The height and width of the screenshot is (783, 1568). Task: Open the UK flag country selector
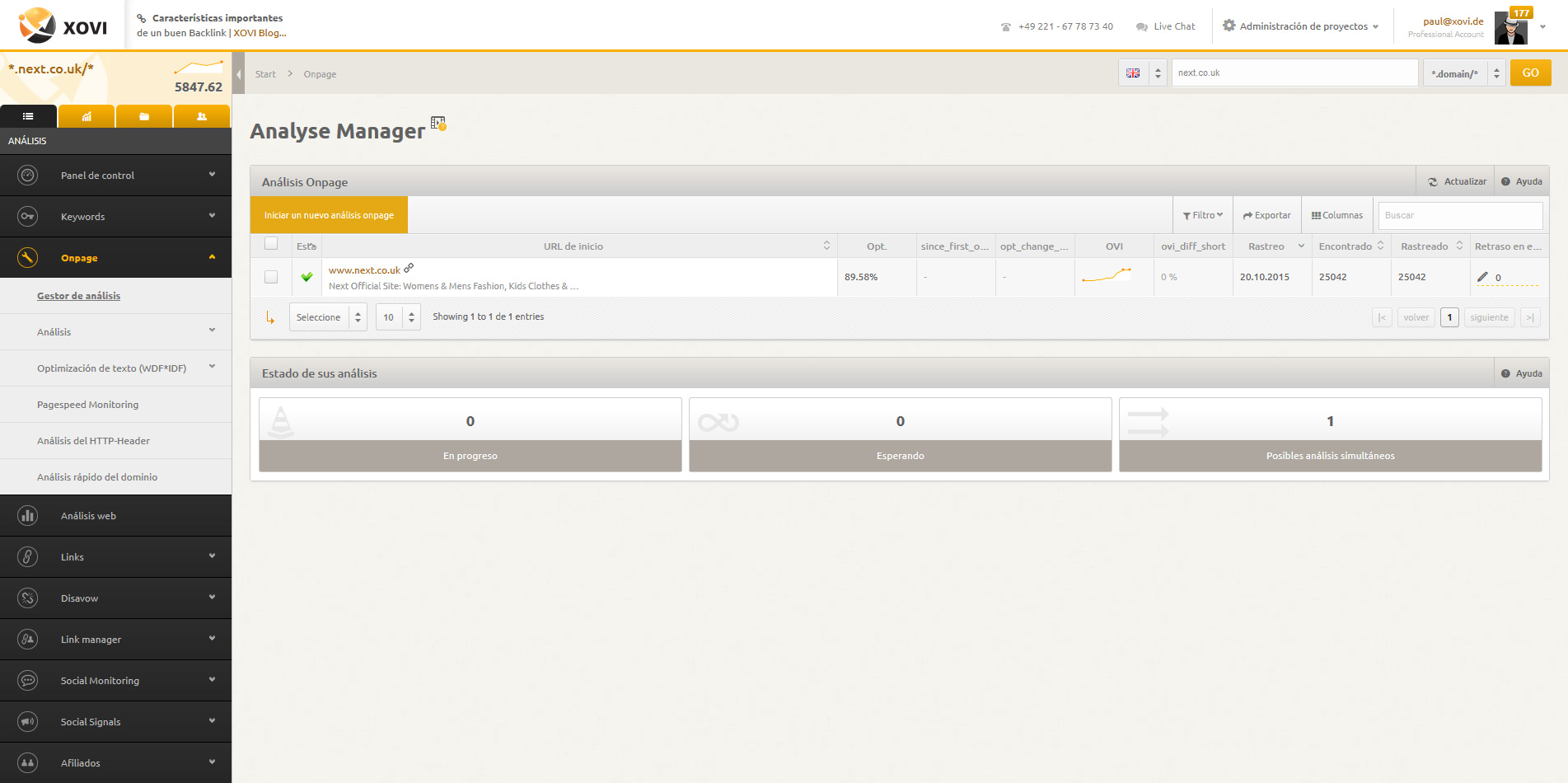(1143, 73)
